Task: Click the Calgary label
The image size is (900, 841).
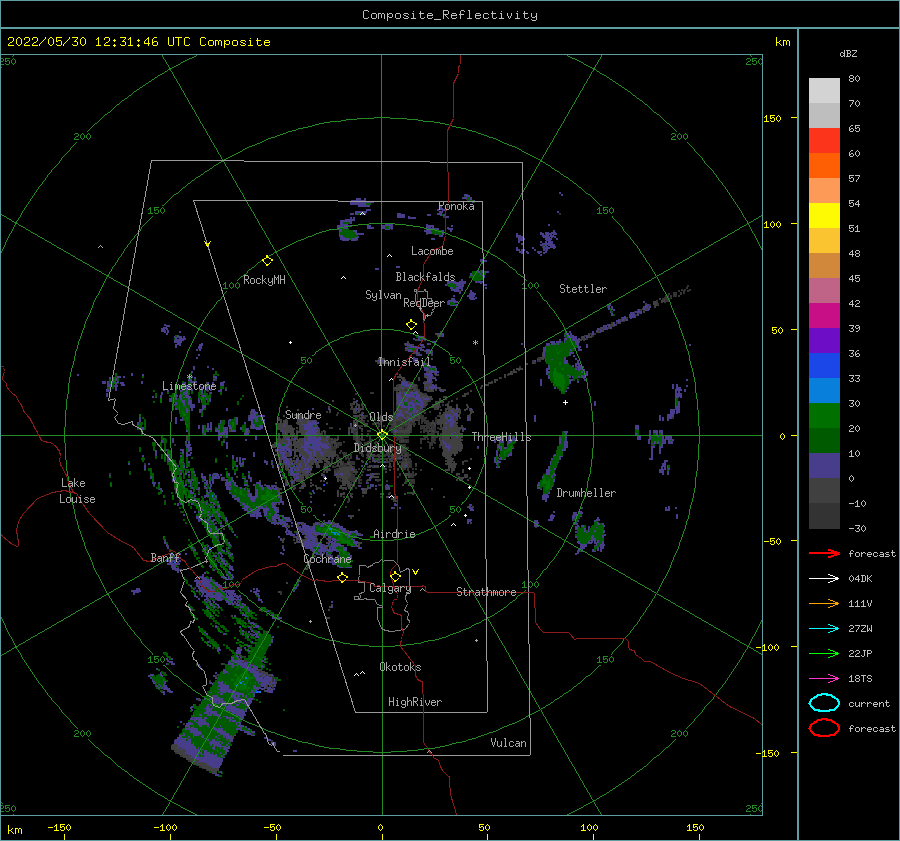Action: (x=390, y=588)
